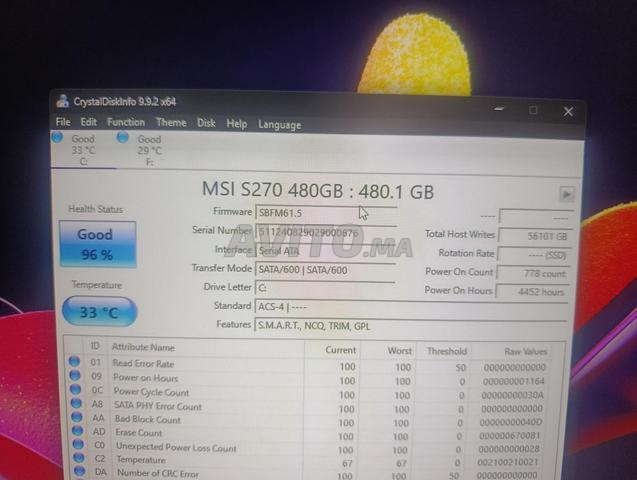The height and width of the screenshot is (480, 637).
Task: Click the Rotation Rate value (SSD)
Action: (x=535, y=255)
